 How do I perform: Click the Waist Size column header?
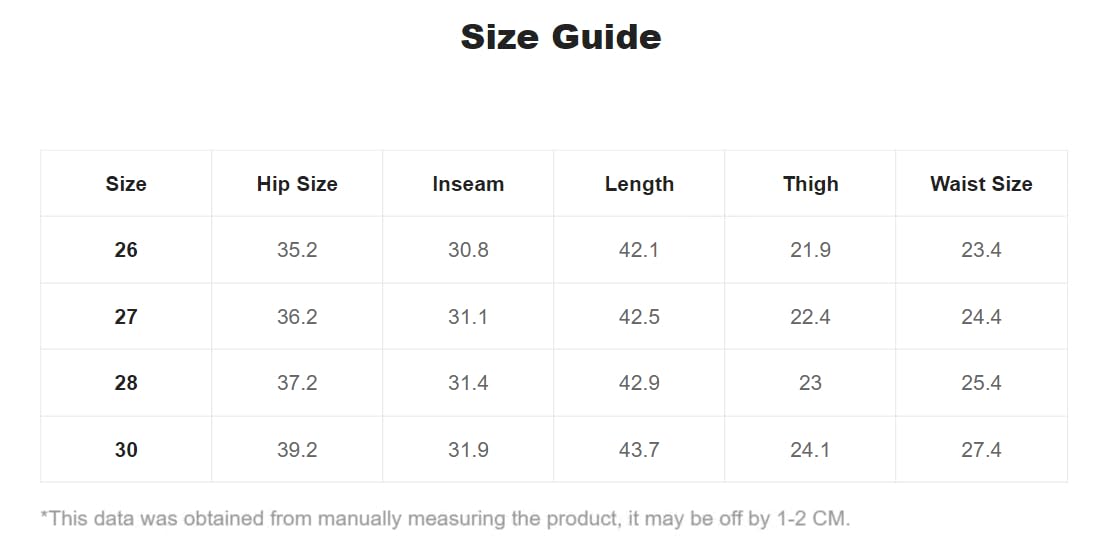point(981,184)
